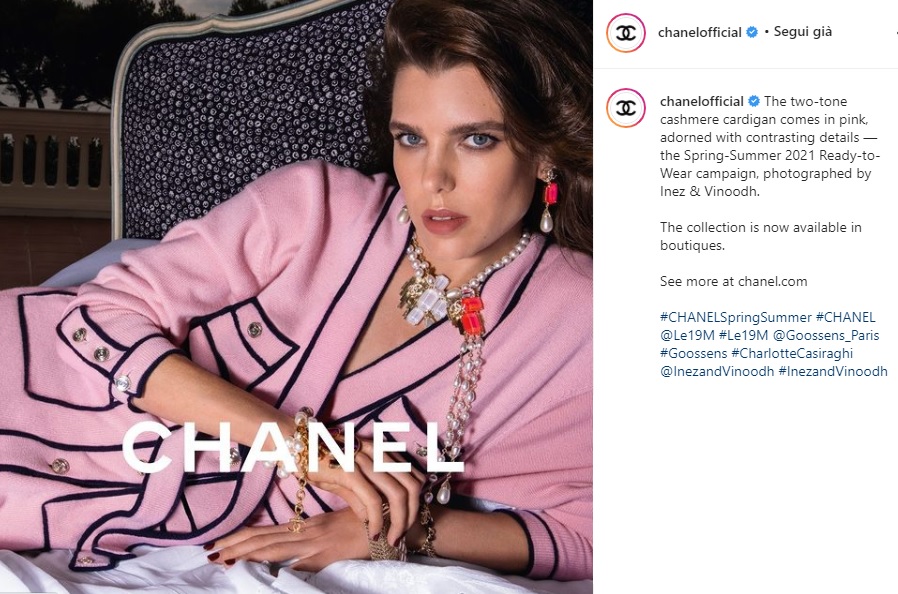This screenshot has height=594, width=898.
Task: Open the #InezandVinoodh hashtag
Action: (x=833, y=371)
